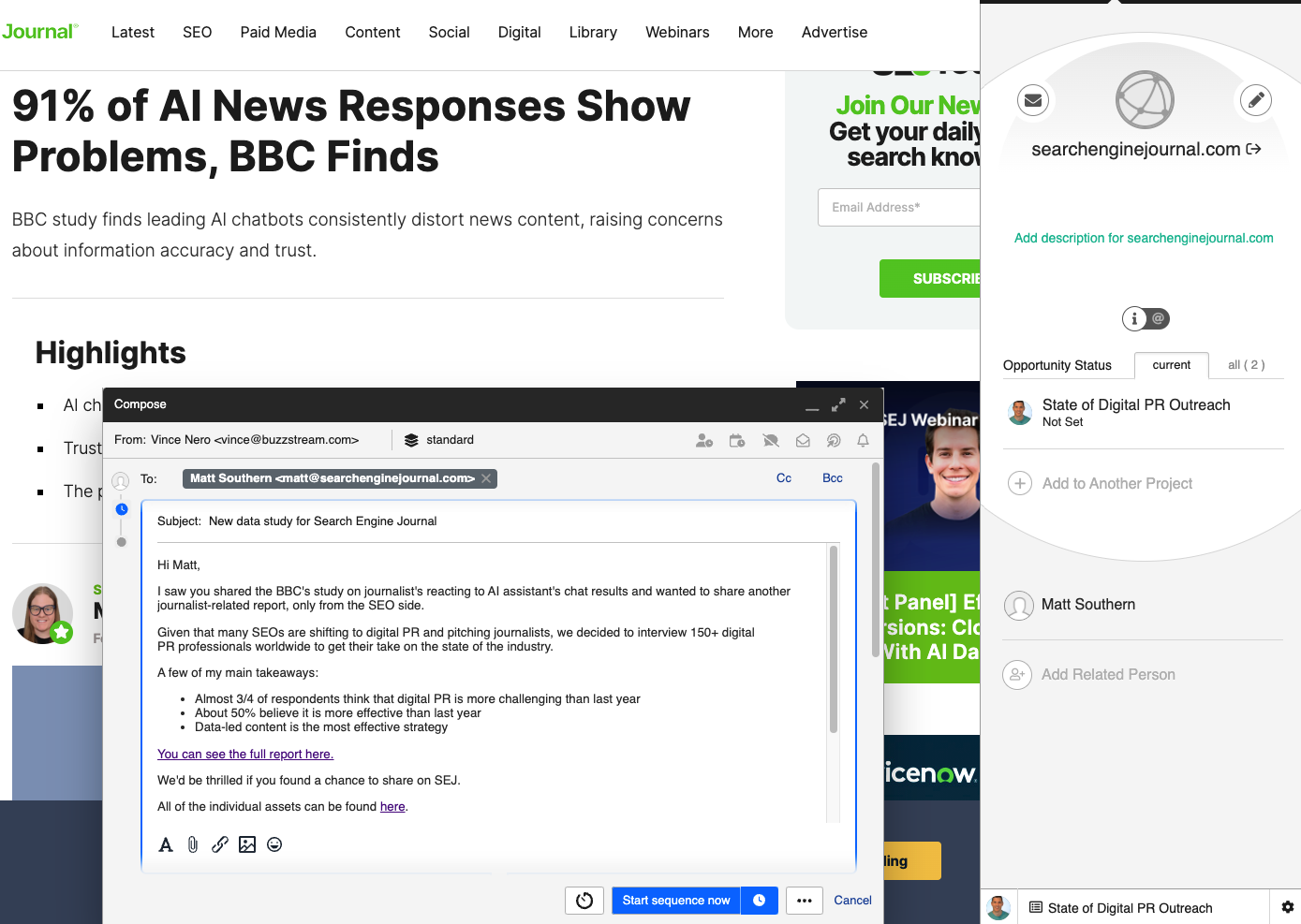Toggle email open tracking in the compose toolbar

(x=803, y=440)
